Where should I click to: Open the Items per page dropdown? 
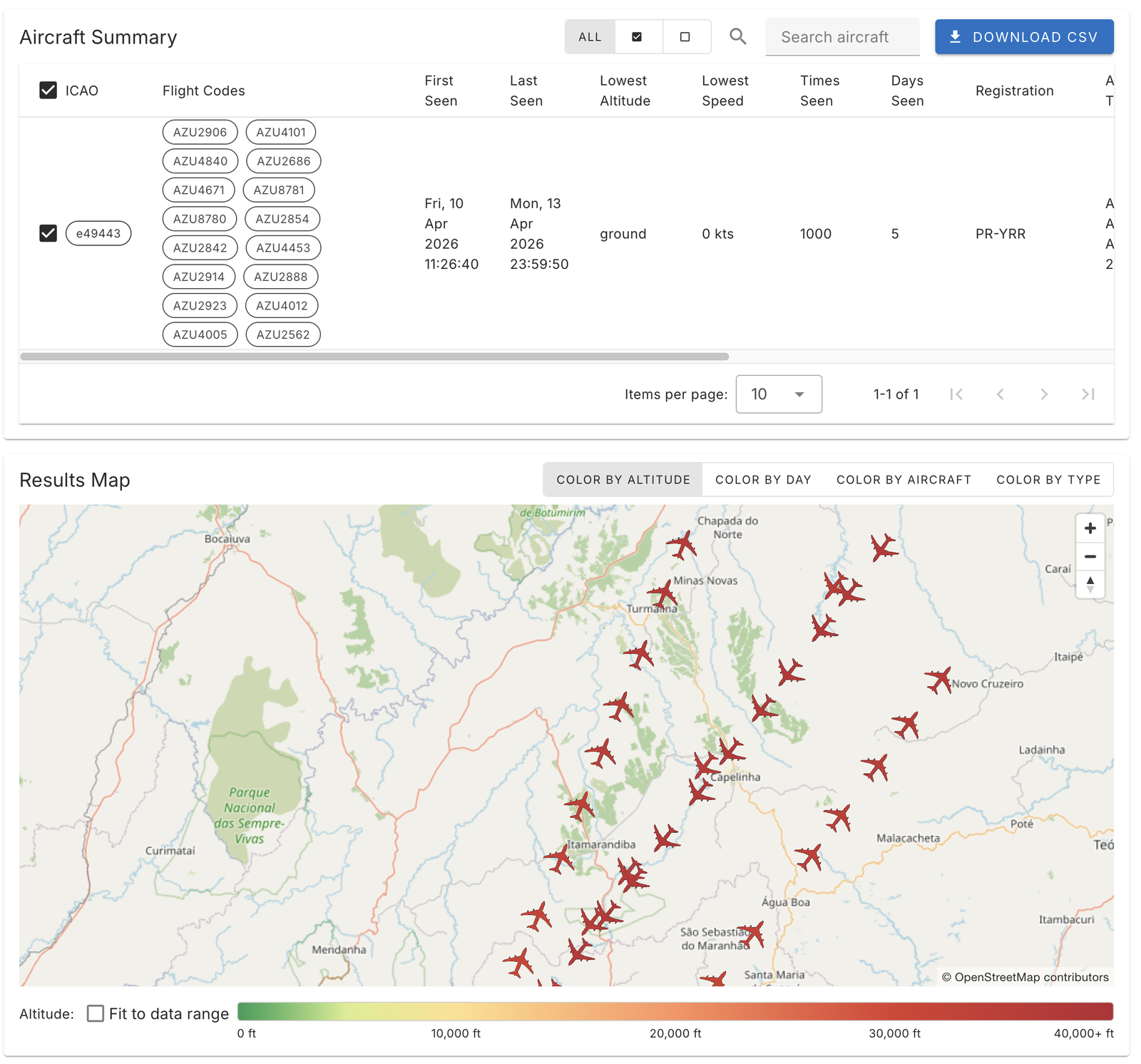(x=779, y=394)
